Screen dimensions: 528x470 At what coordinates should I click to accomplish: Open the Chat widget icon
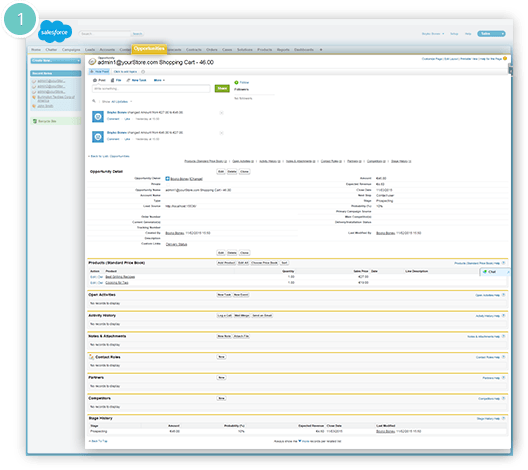point(485,272)
